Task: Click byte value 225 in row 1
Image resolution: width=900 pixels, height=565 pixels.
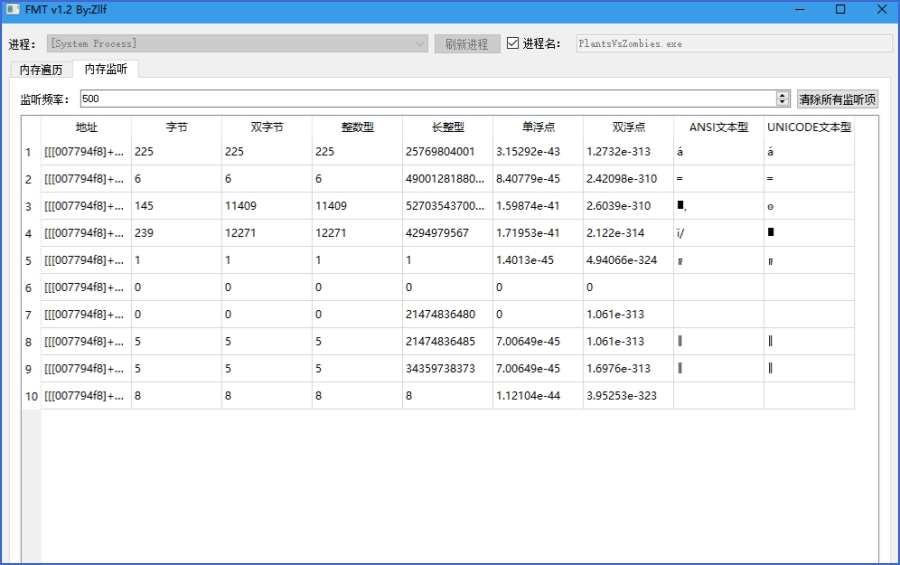Action: pyautogui.click(x=177, y=152)
